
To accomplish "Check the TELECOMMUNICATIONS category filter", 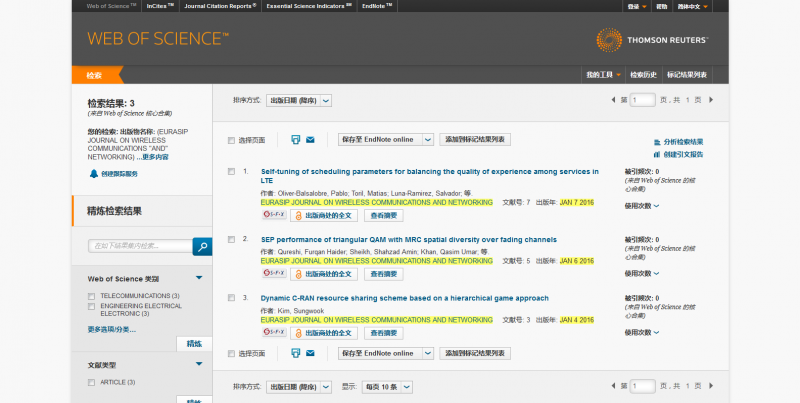I will coord(91,296).
